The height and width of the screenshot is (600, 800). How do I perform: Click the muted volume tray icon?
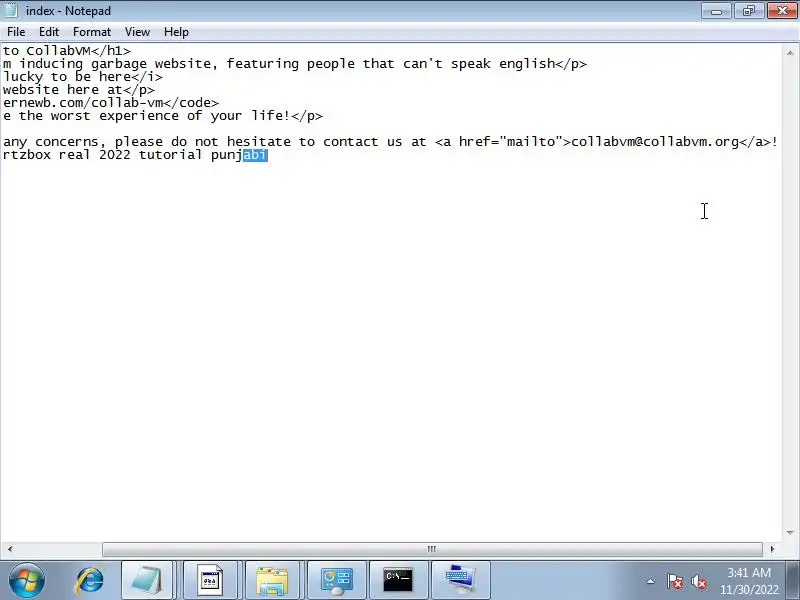698,581
